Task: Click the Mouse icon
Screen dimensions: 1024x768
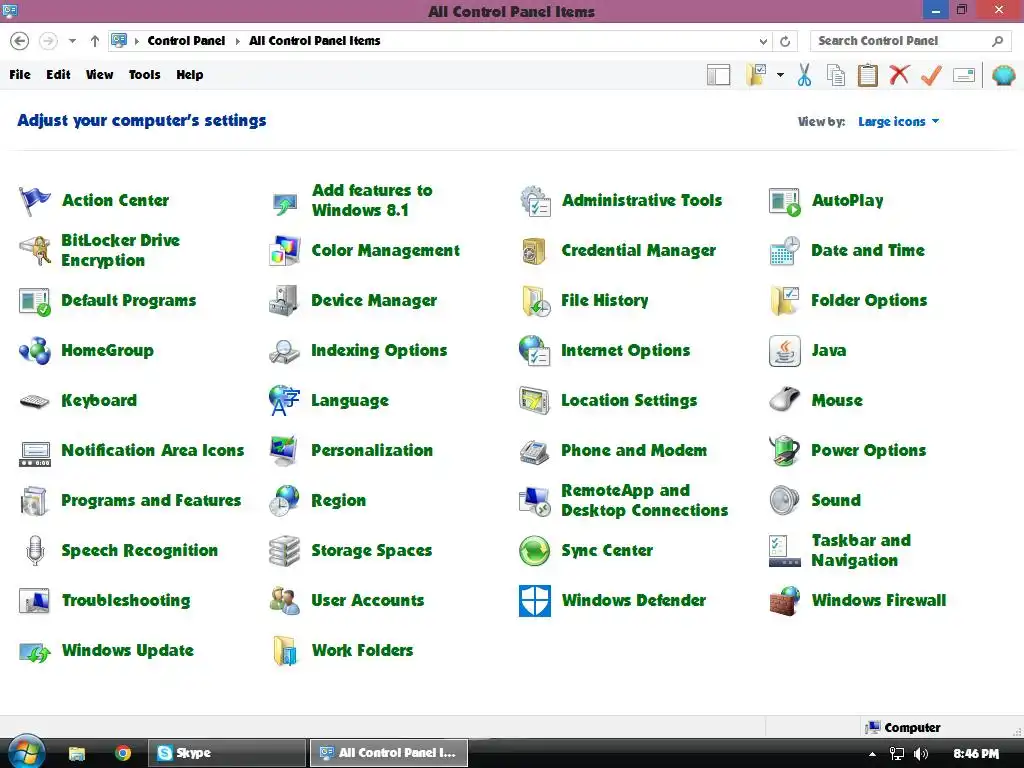Action: (784, 400)
